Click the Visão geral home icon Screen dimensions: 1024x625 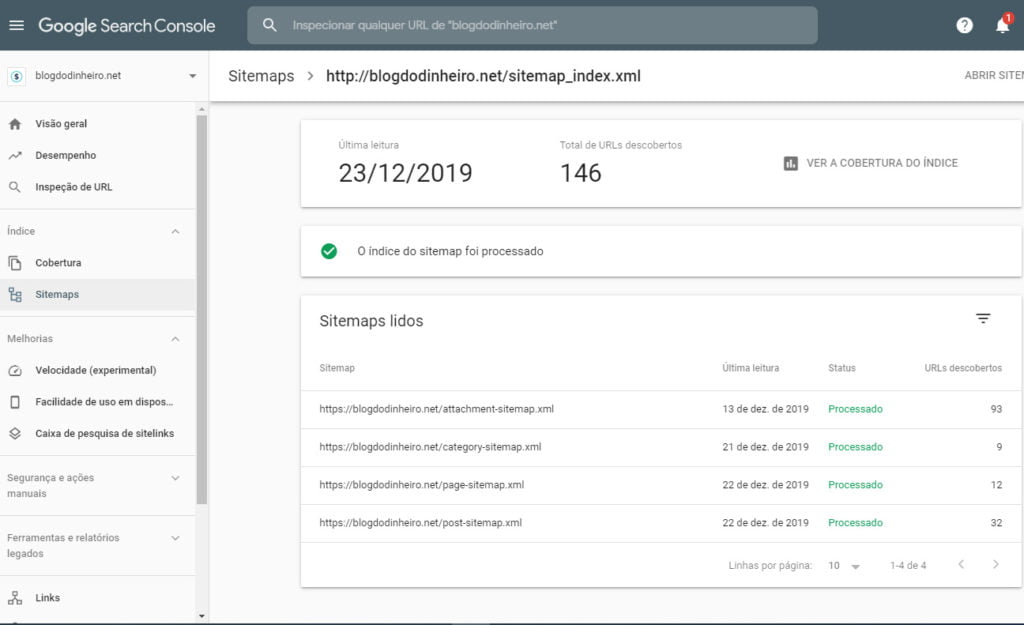click(15, 124)
